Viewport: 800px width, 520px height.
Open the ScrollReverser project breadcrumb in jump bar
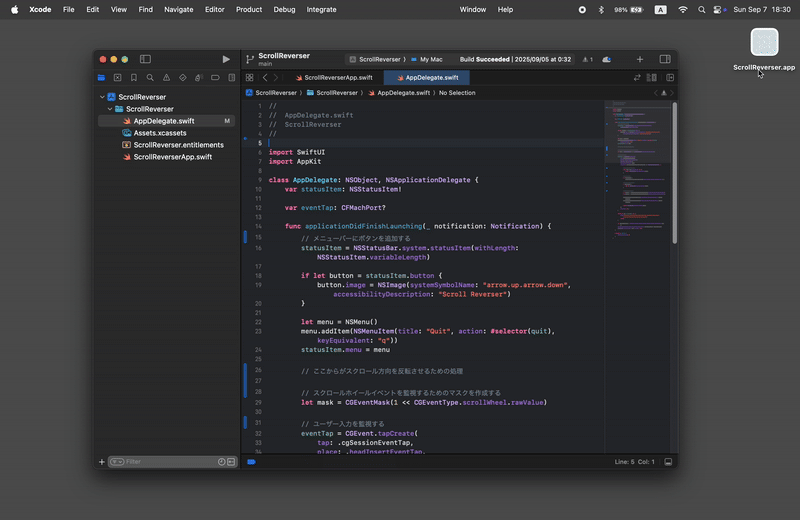(x=271, y=93)
